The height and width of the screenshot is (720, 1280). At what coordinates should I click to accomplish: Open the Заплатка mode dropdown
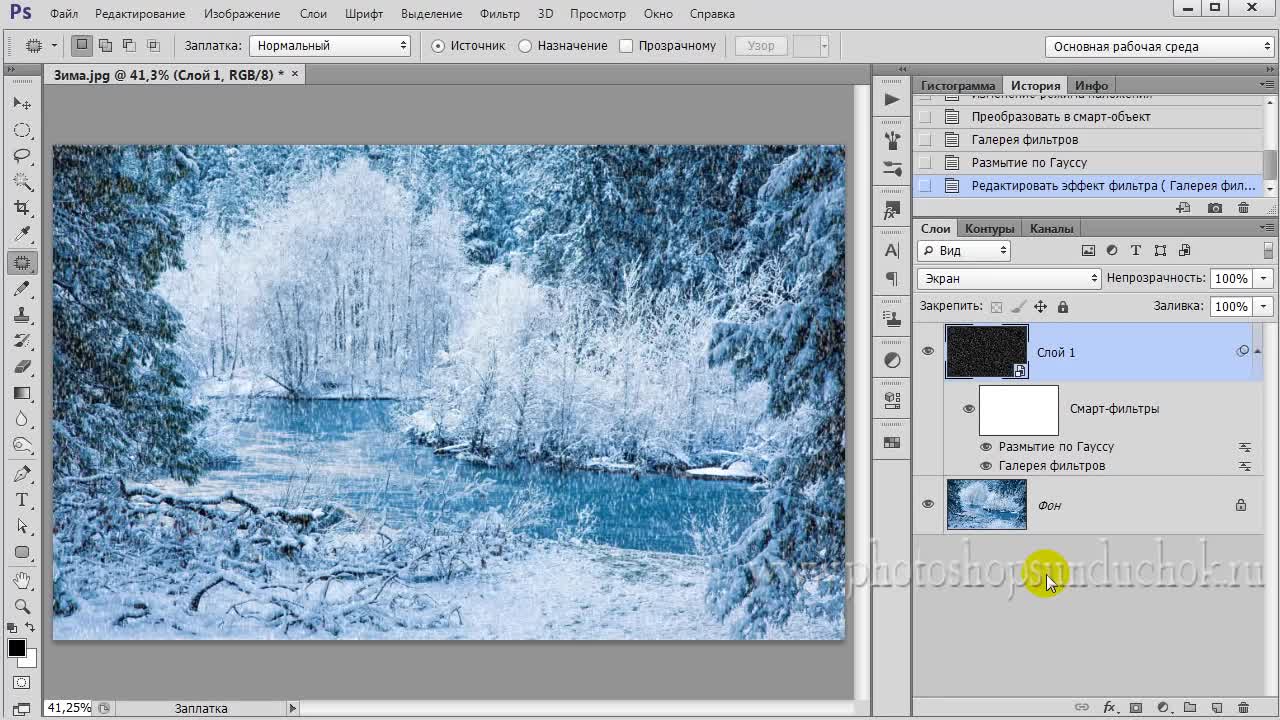[x=330, y=46]
